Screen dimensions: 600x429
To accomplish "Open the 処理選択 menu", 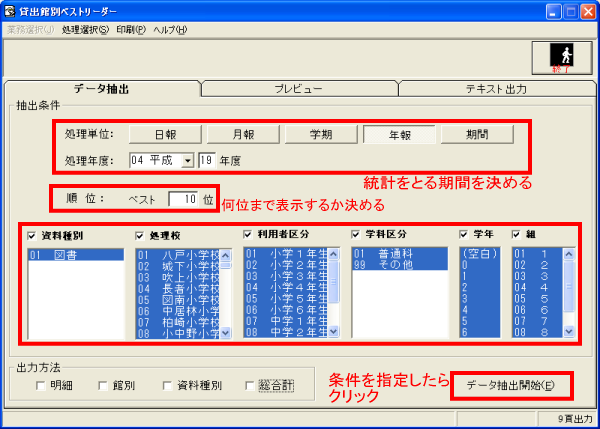I will point(85,29).
